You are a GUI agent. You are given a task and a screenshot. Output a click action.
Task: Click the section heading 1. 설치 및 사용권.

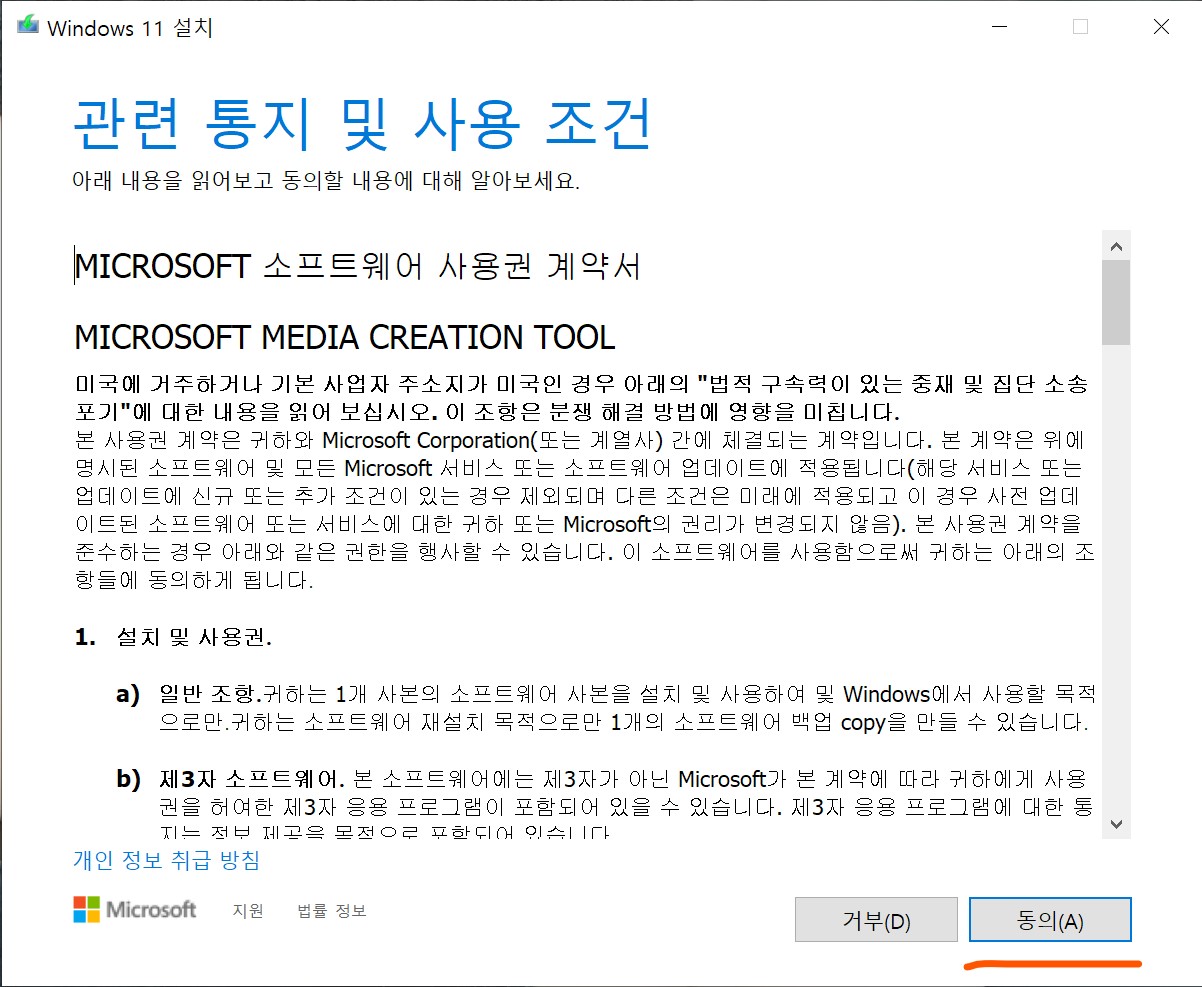coord(173,637)
